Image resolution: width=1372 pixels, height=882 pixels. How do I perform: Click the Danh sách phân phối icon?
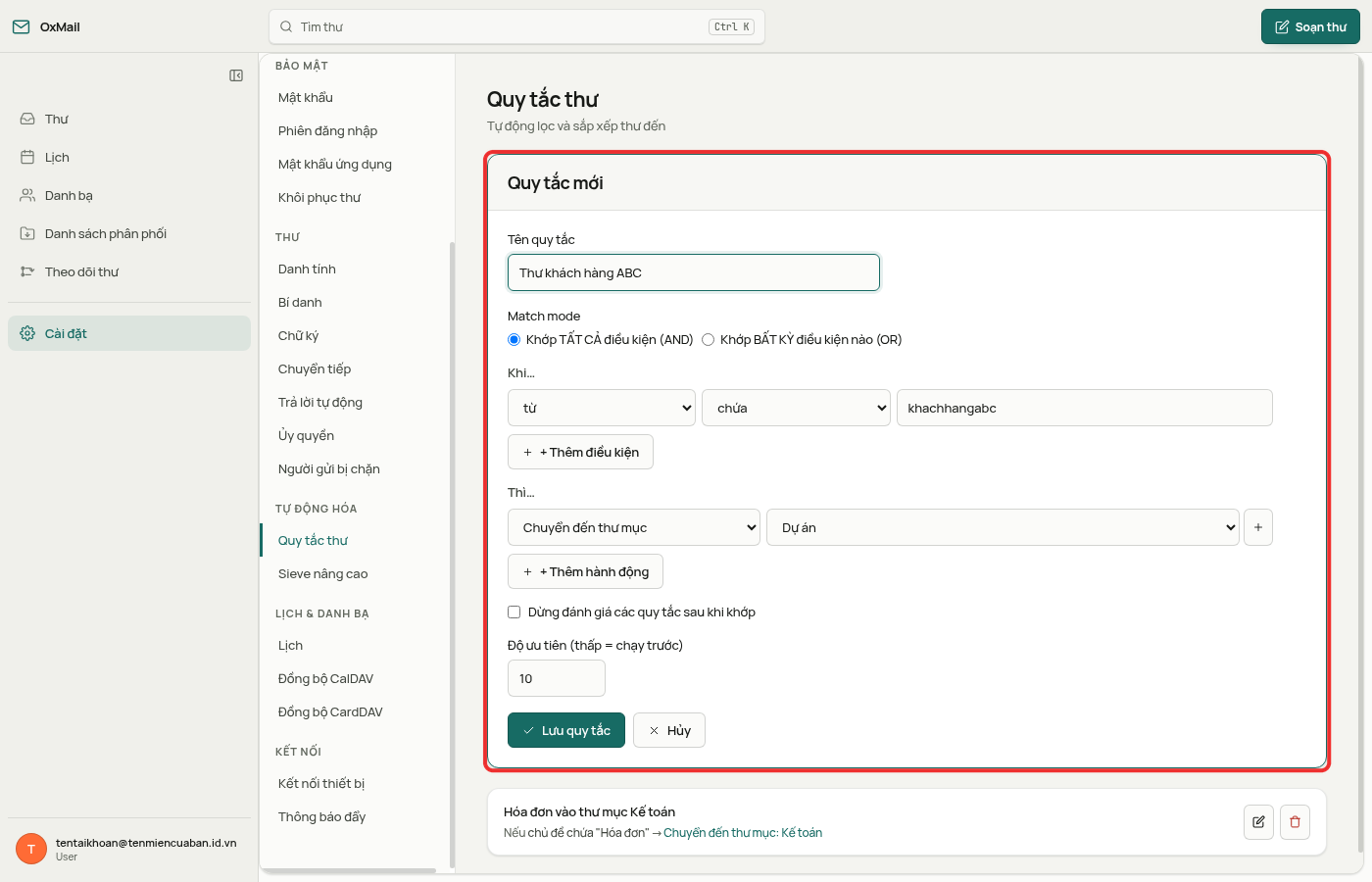point(27,233)
